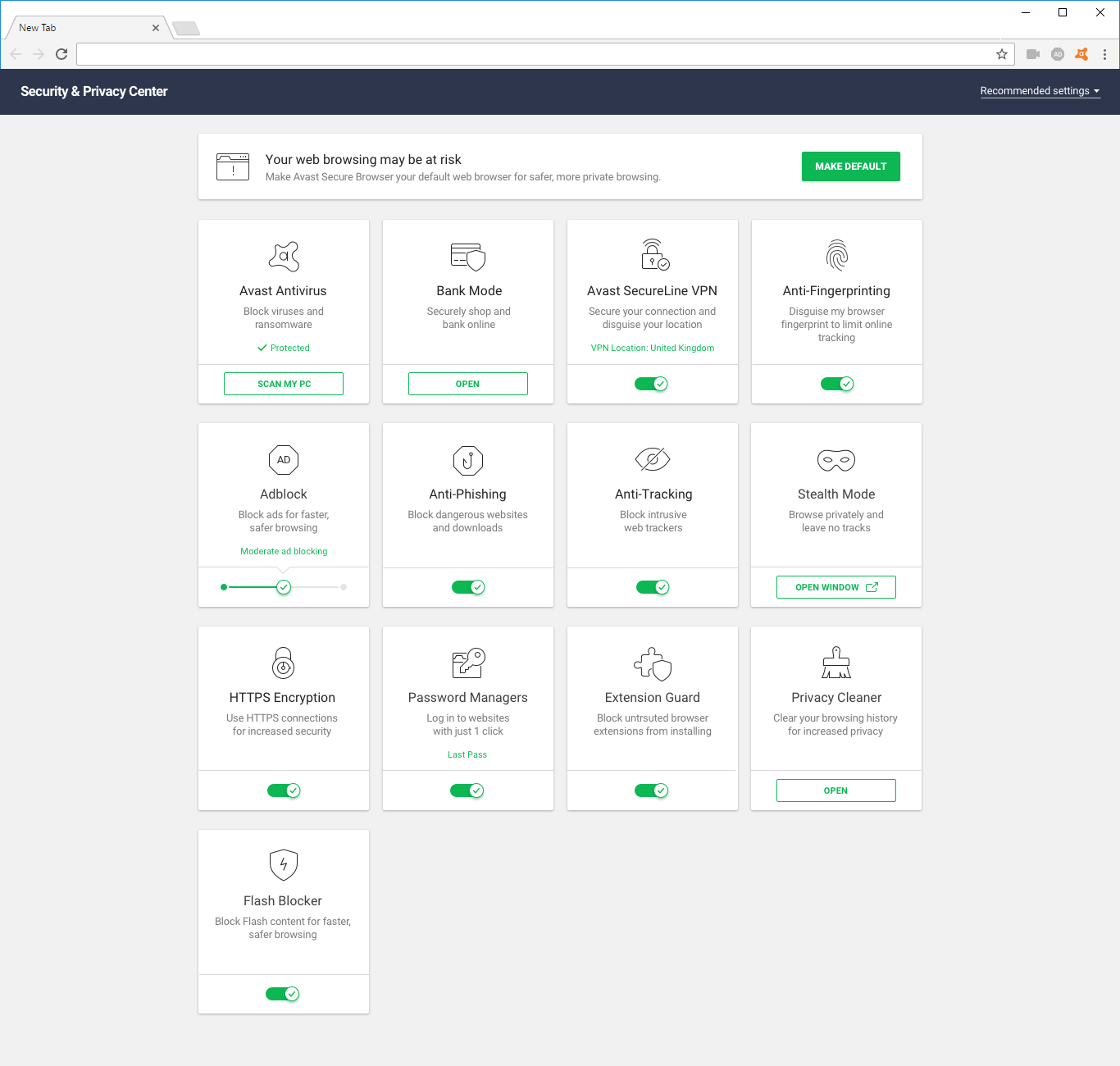
Task: Click 'Your web browsing may be at risk' heading
Action: click(363, 159)
